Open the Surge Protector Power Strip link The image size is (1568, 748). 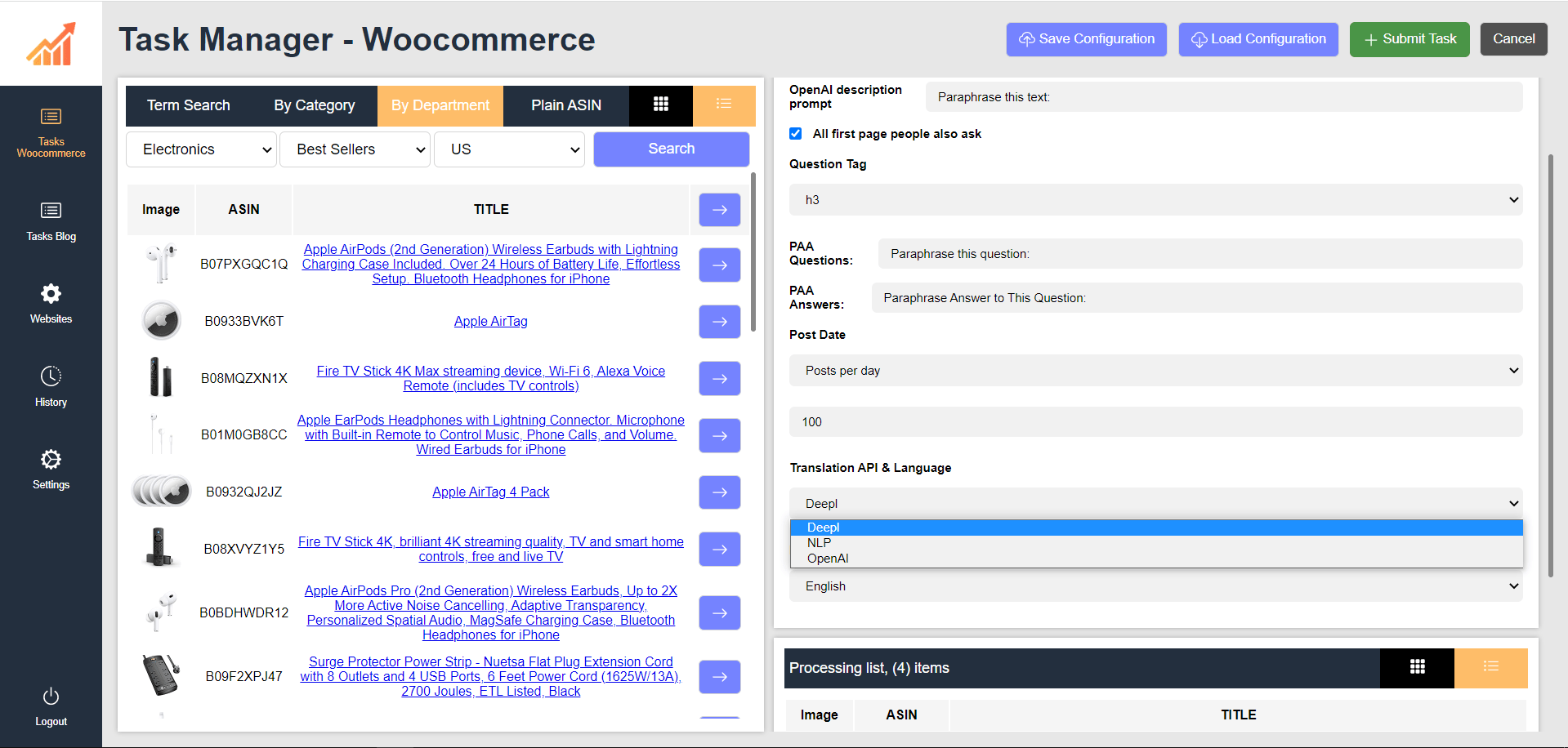click(490, 677)
